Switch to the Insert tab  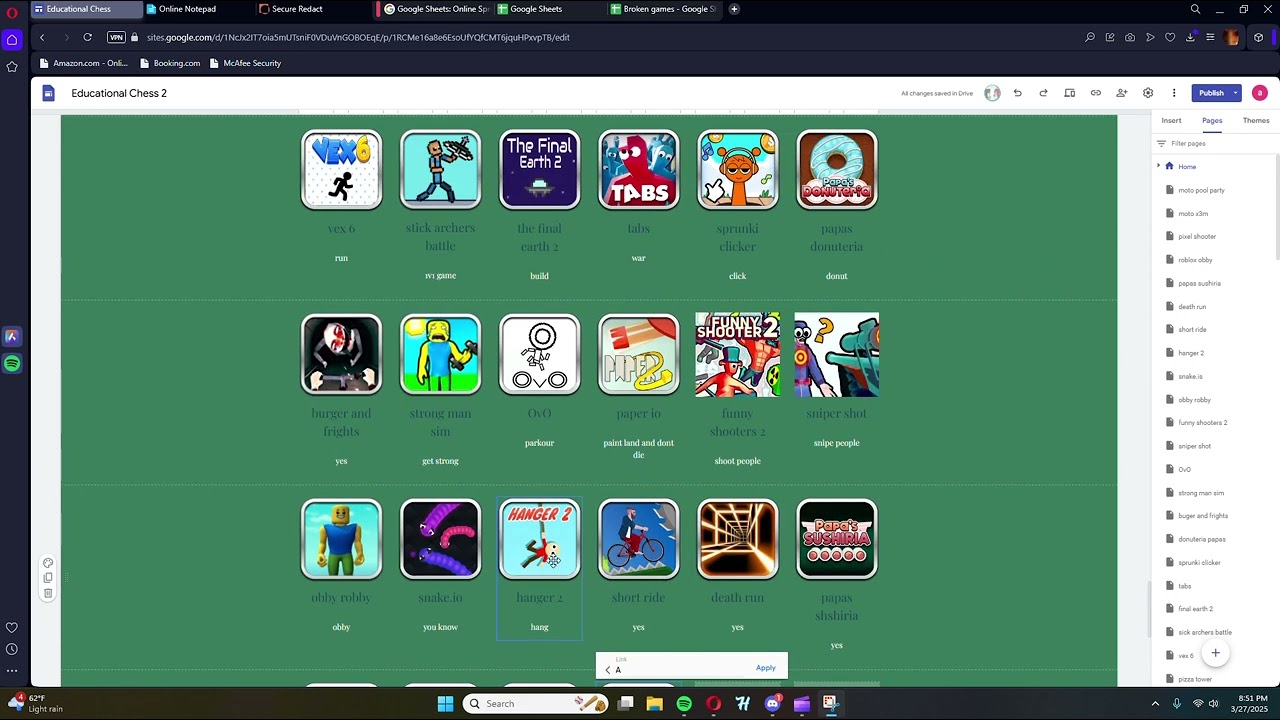[x=1171, y=121]
